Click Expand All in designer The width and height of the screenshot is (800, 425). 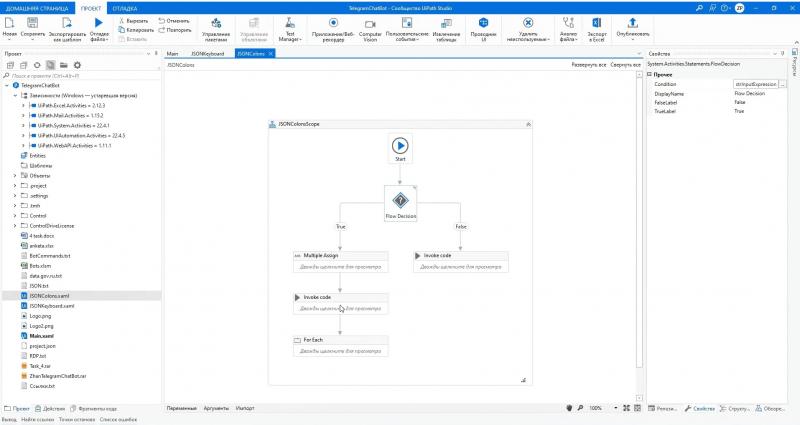[589, 65]
